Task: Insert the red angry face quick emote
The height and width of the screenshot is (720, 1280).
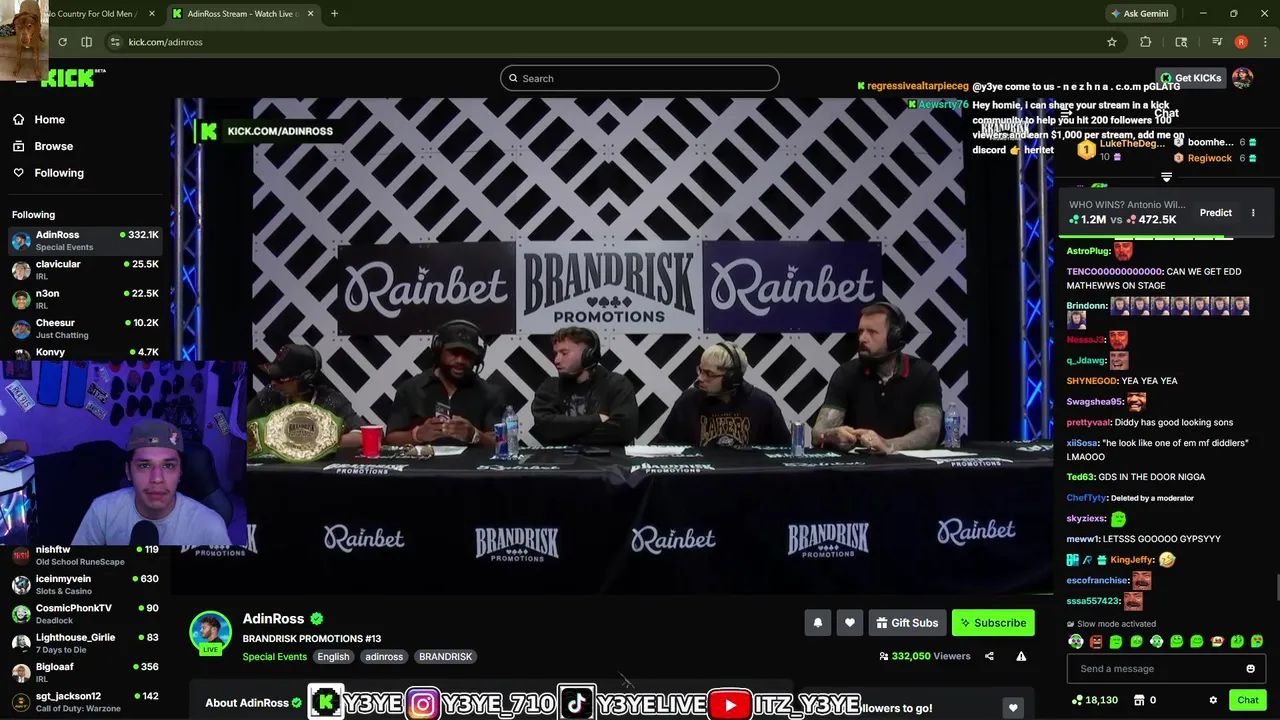Action: (1096, 642)
